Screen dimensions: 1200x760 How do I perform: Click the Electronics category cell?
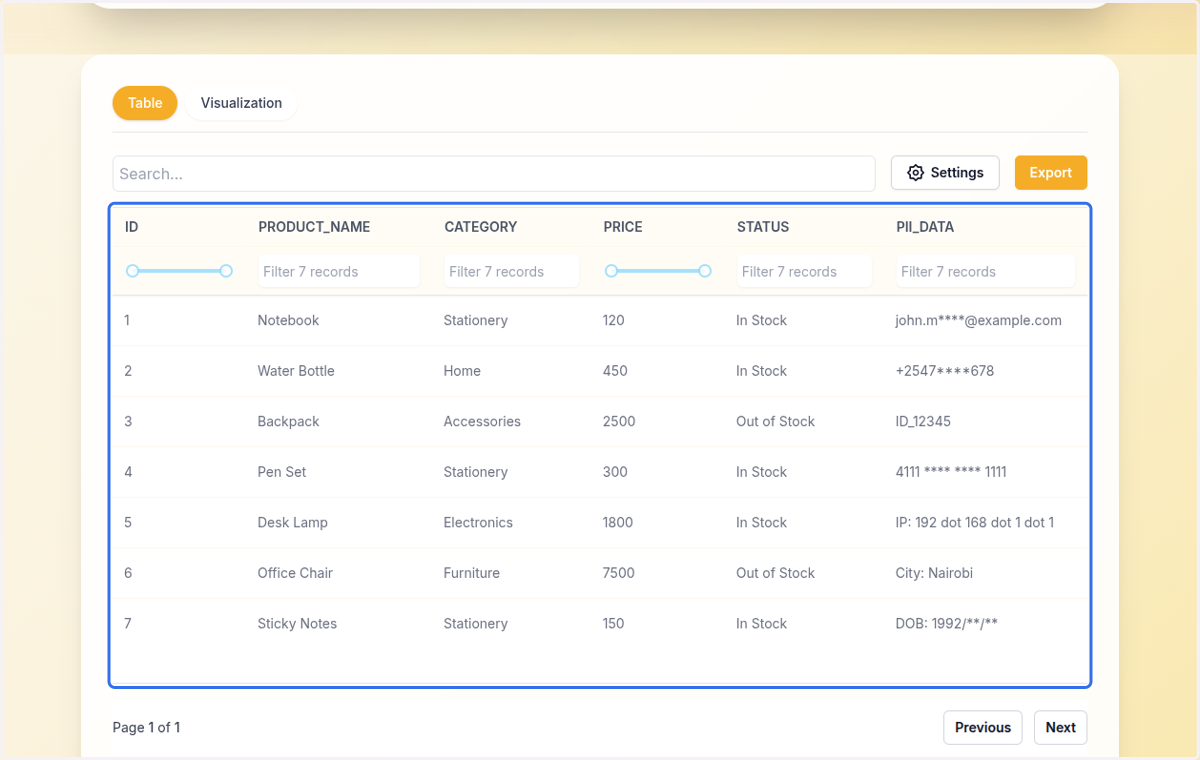(478, 522)
